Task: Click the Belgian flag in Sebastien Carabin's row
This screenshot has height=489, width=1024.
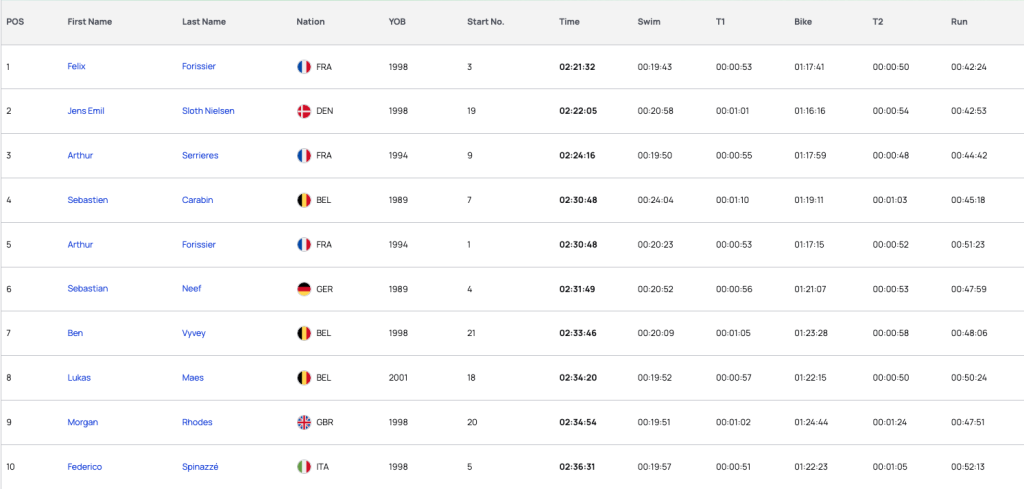Action: [x=304, y=200]
